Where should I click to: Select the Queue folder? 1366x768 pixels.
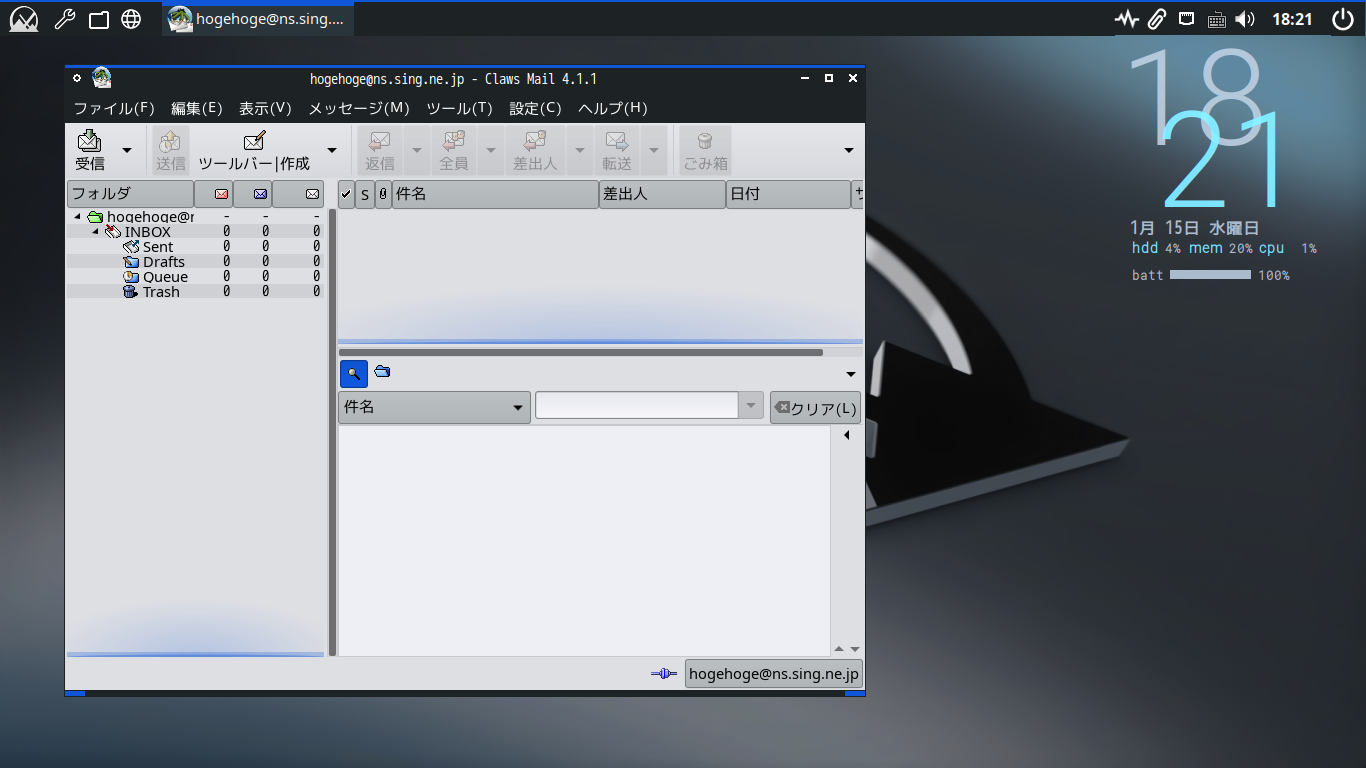click(x=165, y=277)
